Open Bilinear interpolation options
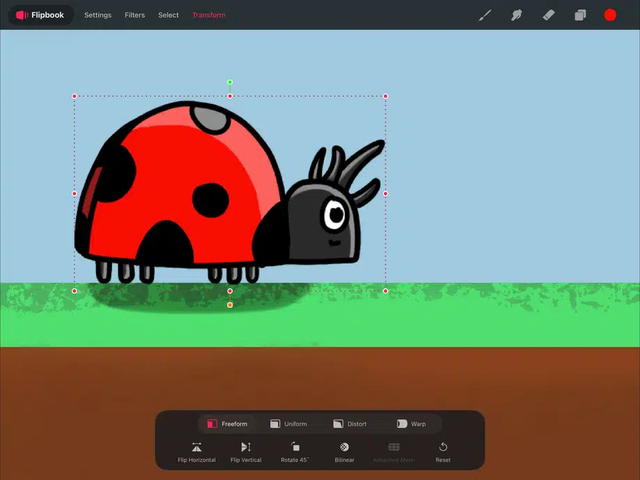 344,448
